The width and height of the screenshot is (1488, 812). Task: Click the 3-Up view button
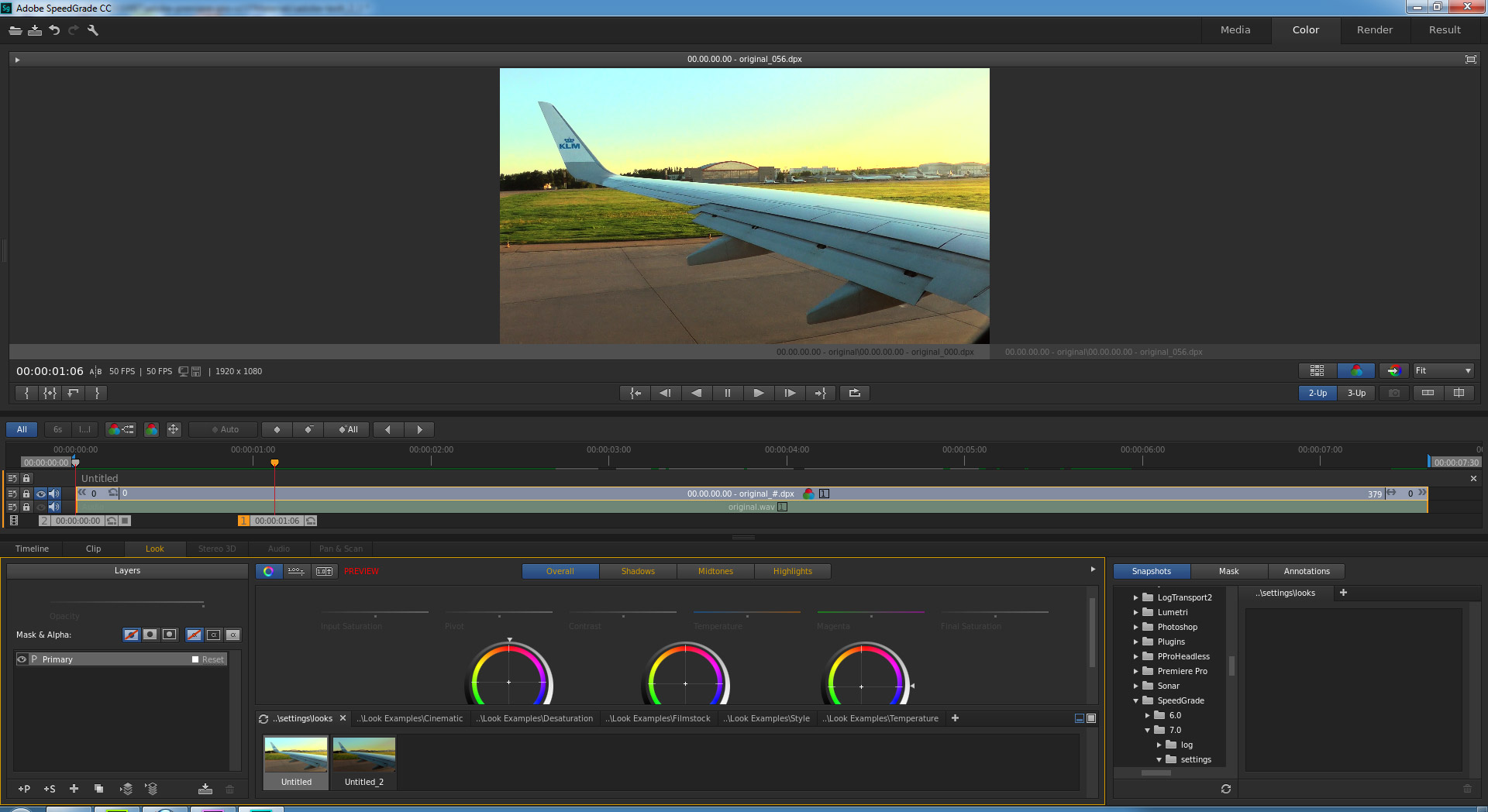coord(1356,393)
